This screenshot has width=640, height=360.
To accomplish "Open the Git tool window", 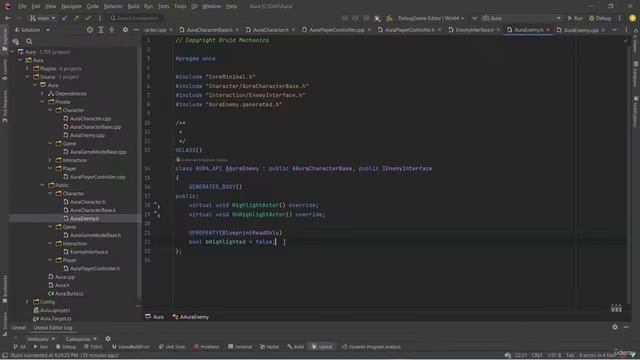I will click(19, 347).
